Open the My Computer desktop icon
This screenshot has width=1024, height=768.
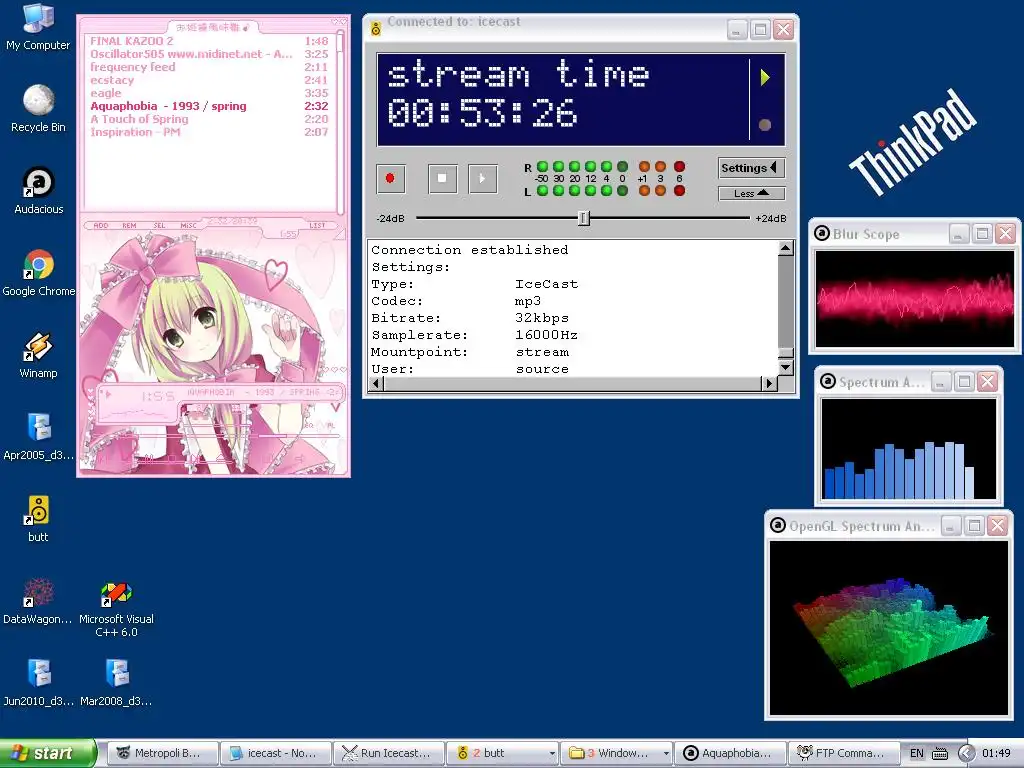tap(38, 27)
